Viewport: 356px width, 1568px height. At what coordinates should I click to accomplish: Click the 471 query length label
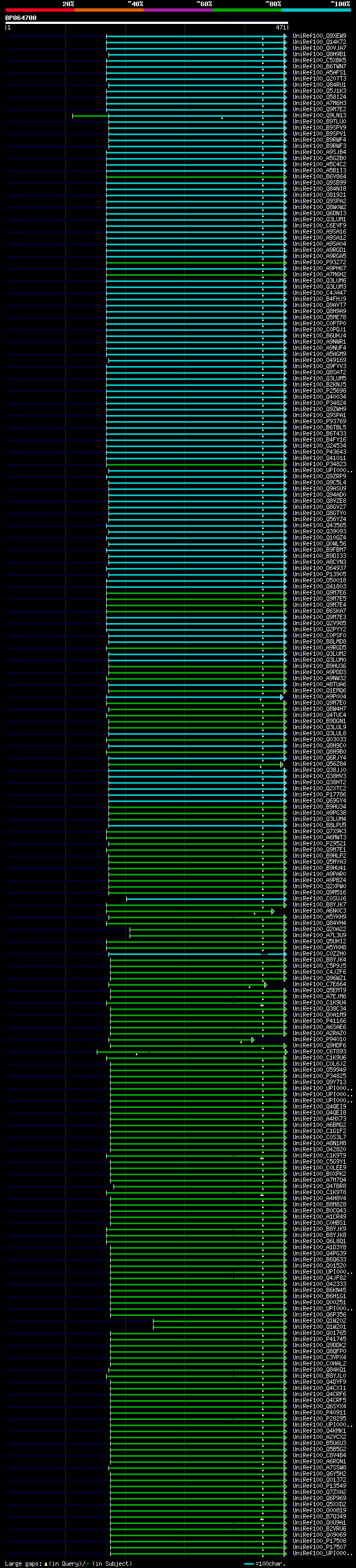click(280, 27)
